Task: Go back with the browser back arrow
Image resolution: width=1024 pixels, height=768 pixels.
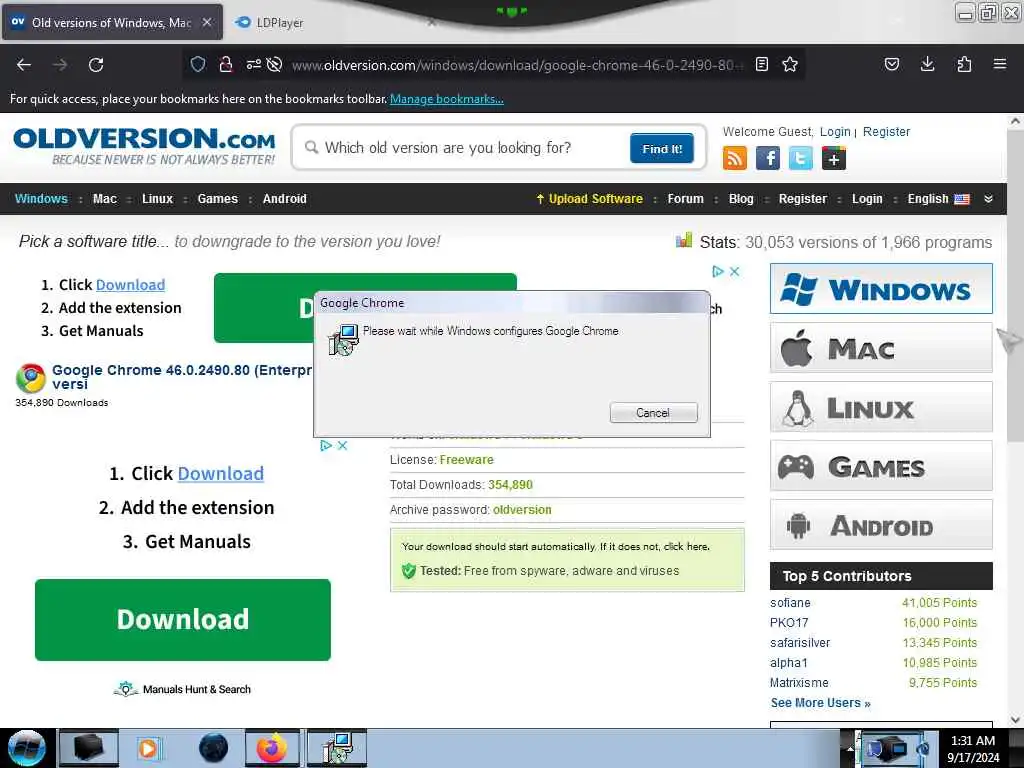Action: [24, 65]
